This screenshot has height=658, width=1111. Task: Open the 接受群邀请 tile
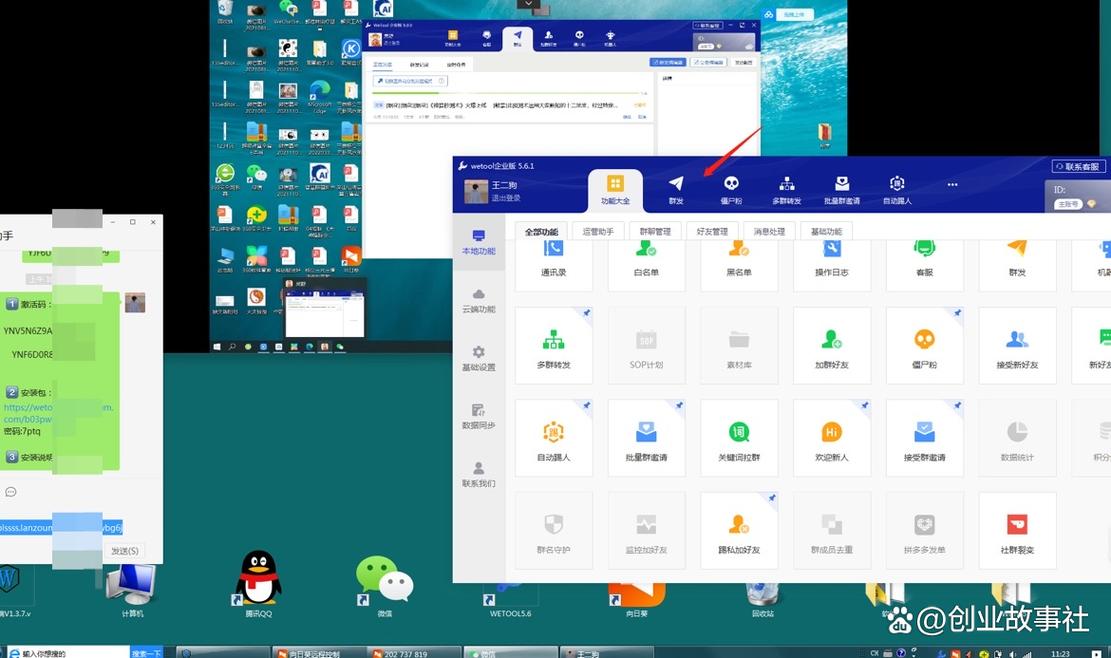pos(925,438)
